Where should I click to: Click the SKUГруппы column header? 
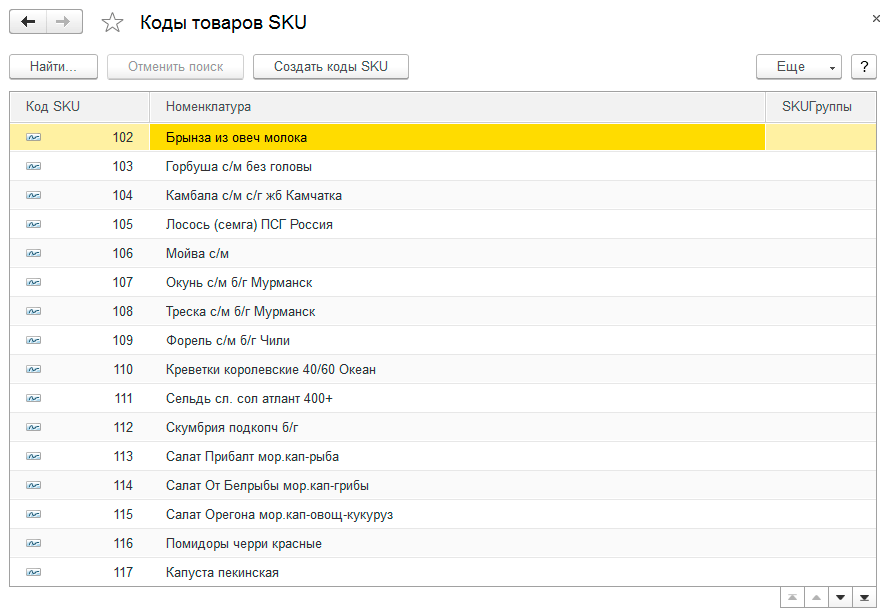[816, 106]
